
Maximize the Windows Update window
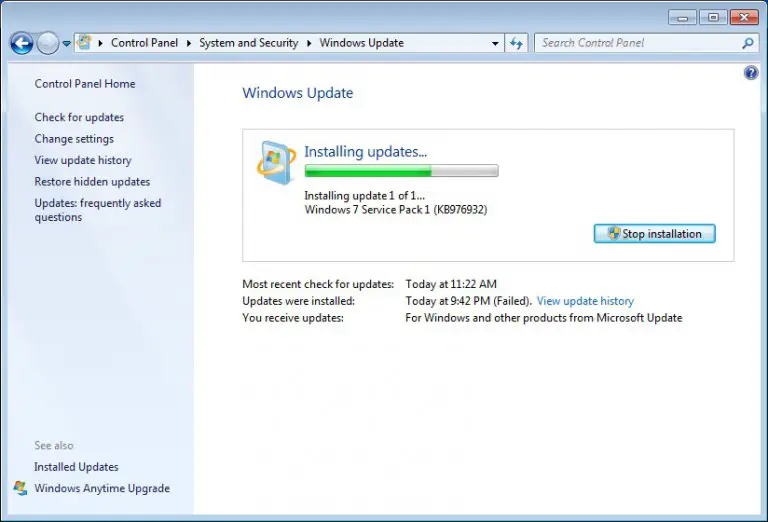[x=713, y=18]
